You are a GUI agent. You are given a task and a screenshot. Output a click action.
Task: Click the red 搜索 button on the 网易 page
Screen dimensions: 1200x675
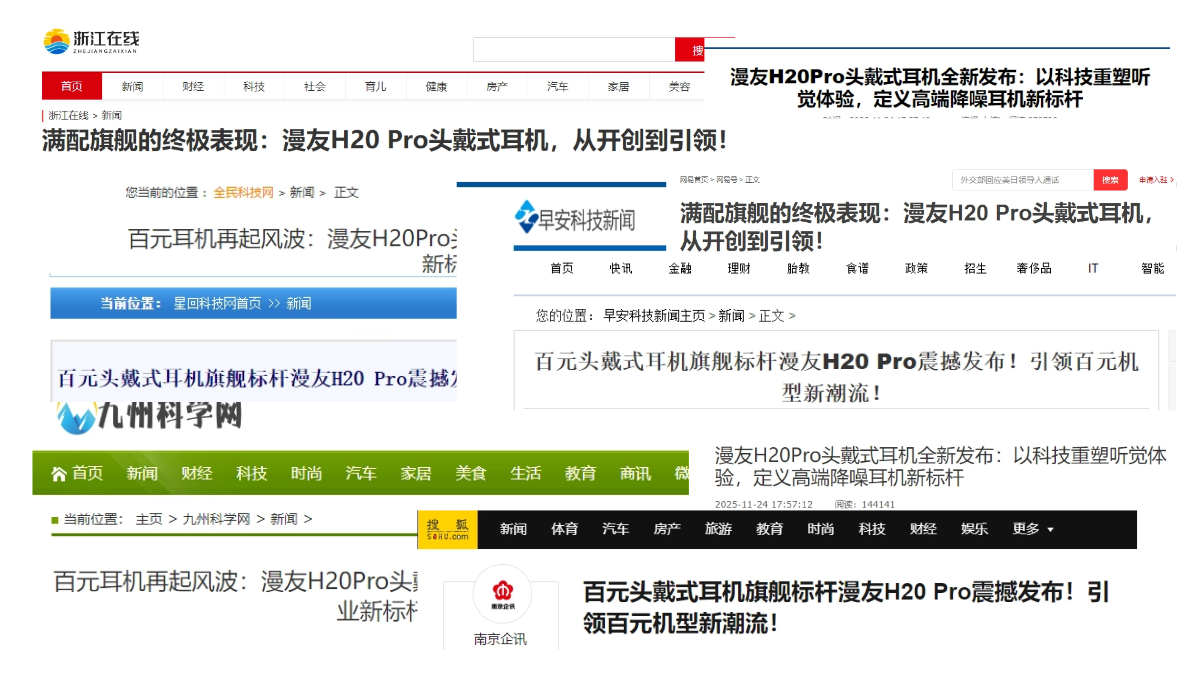pyautogui.click(x=1110, y=180)
